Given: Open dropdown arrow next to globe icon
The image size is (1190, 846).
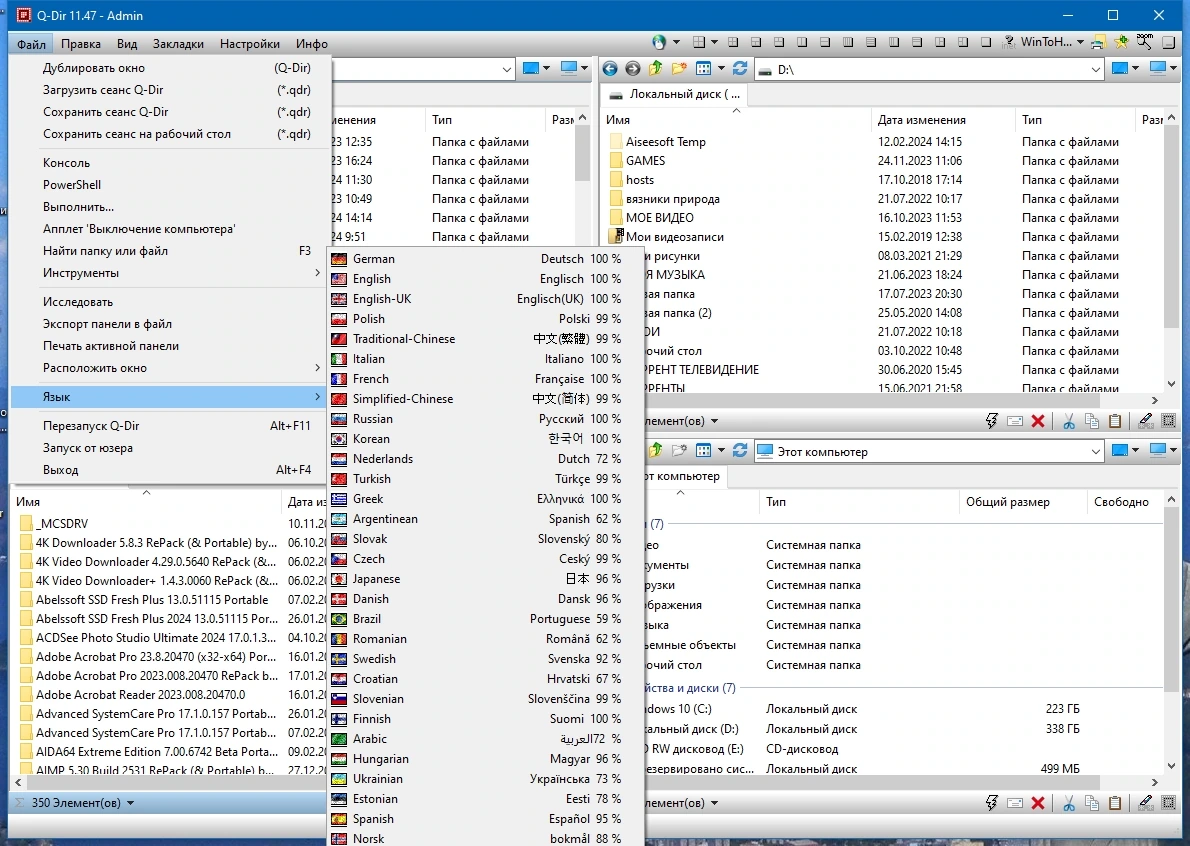Looking at the screenshot, I should [676, 42].
